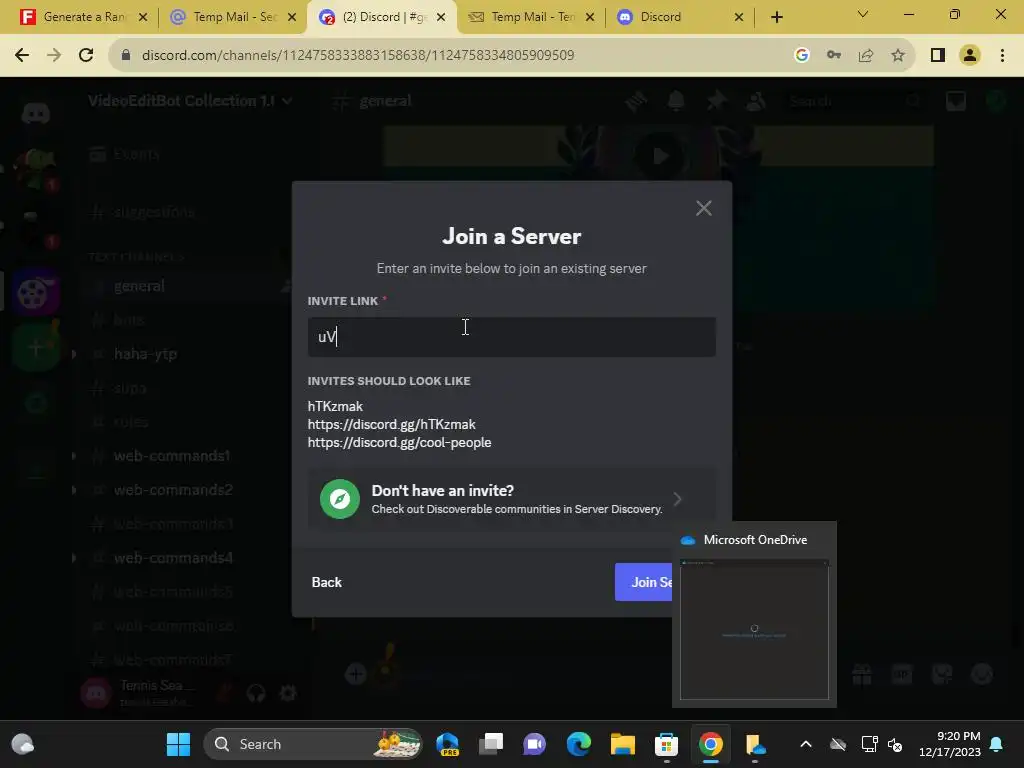1024x768 pixels.
Task: Show hidden system tray icons
Action: tap(806, 744)
